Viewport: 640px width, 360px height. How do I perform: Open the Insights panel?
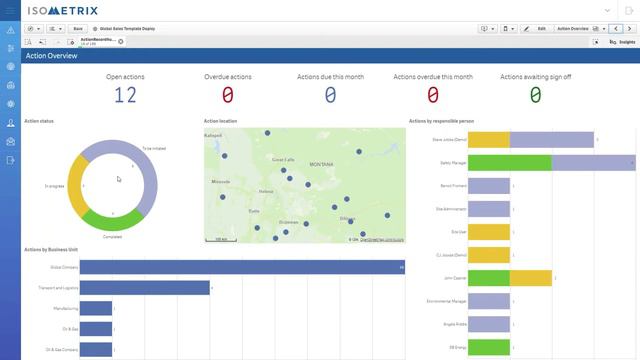(x=623, y=42)
